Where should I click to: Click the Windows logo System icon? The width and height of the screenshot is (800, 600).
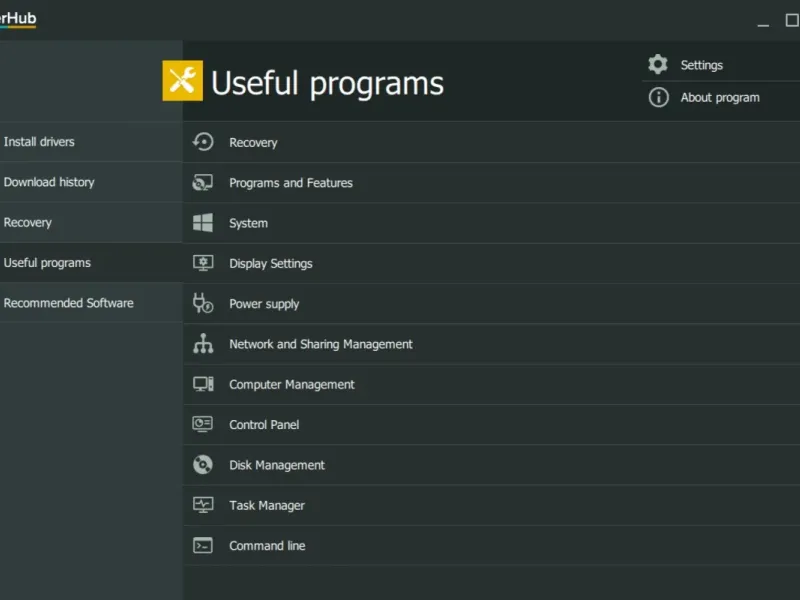[203, 223]
